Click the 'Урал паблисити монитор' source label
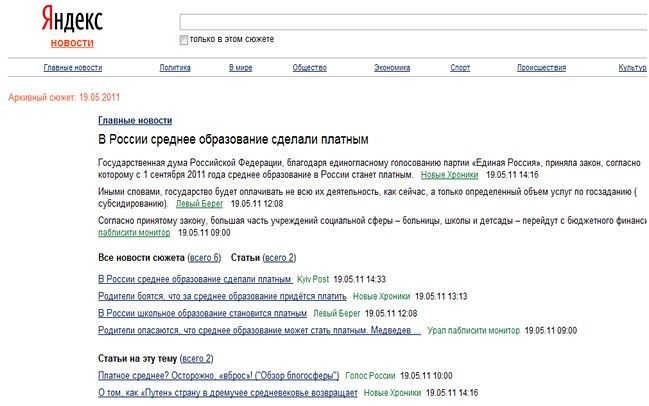649x406 pixels. tap(474, 330)
